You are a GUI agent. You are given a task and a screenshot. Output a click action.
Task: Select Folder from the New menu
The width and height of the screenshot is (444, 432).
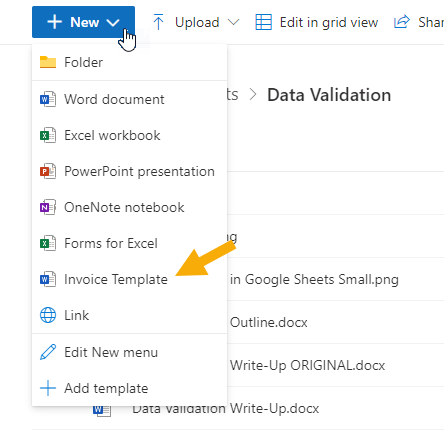pos(129,62)
